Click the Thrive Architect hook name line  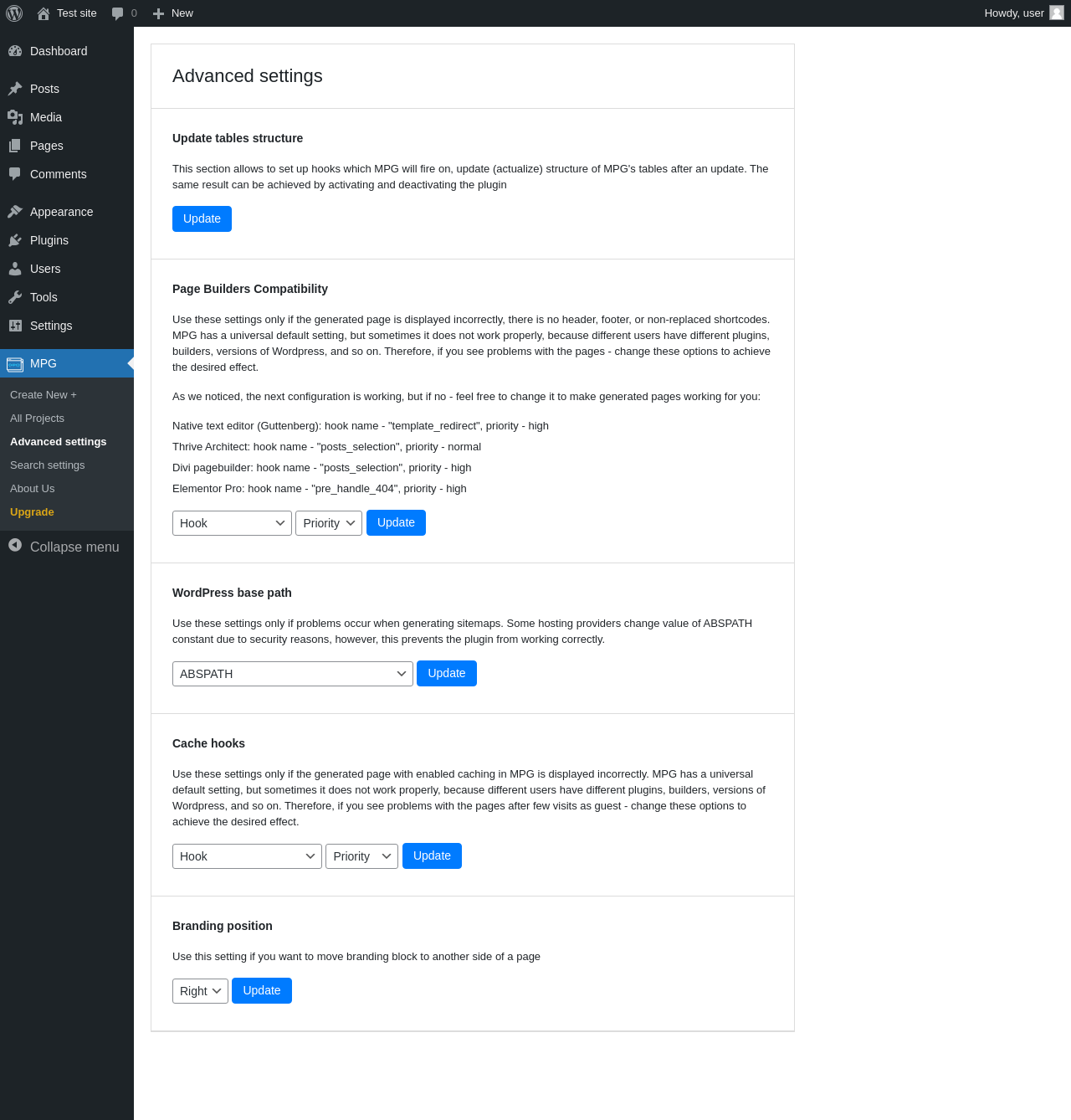[x=326, y=447]
